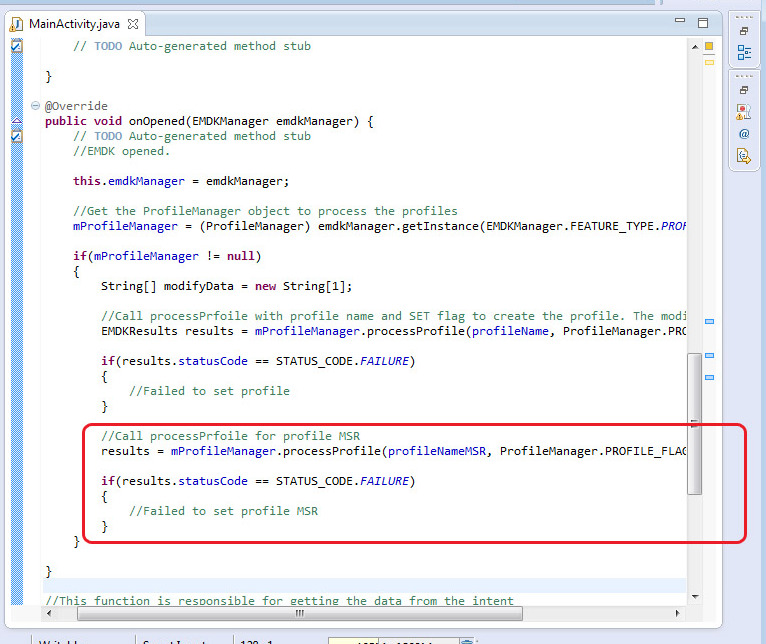Click the Outline view icon in right trim

[744, 52]
